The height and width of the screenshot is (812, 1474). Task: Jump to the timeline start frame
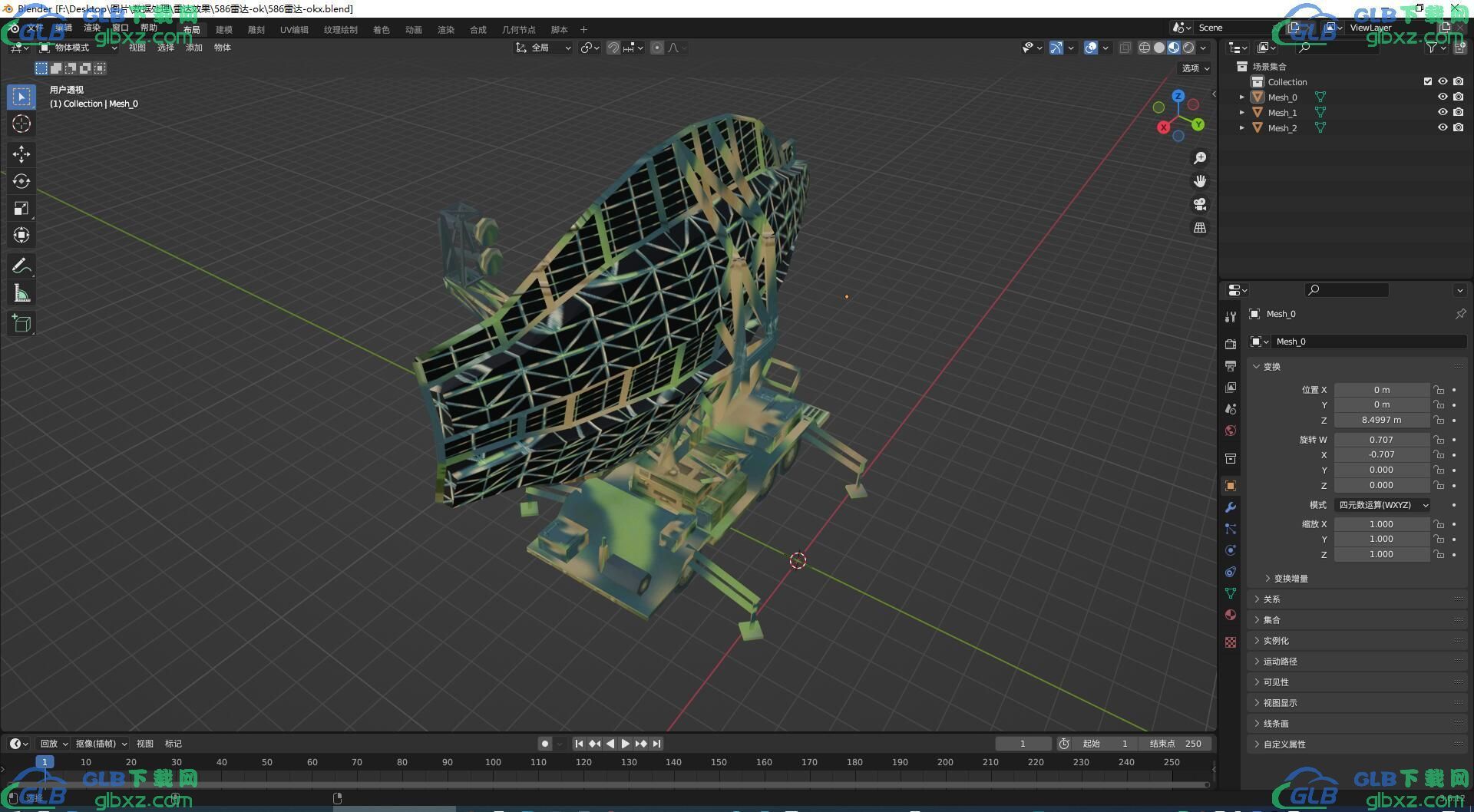pyautogui.click(x=580, y=744)
